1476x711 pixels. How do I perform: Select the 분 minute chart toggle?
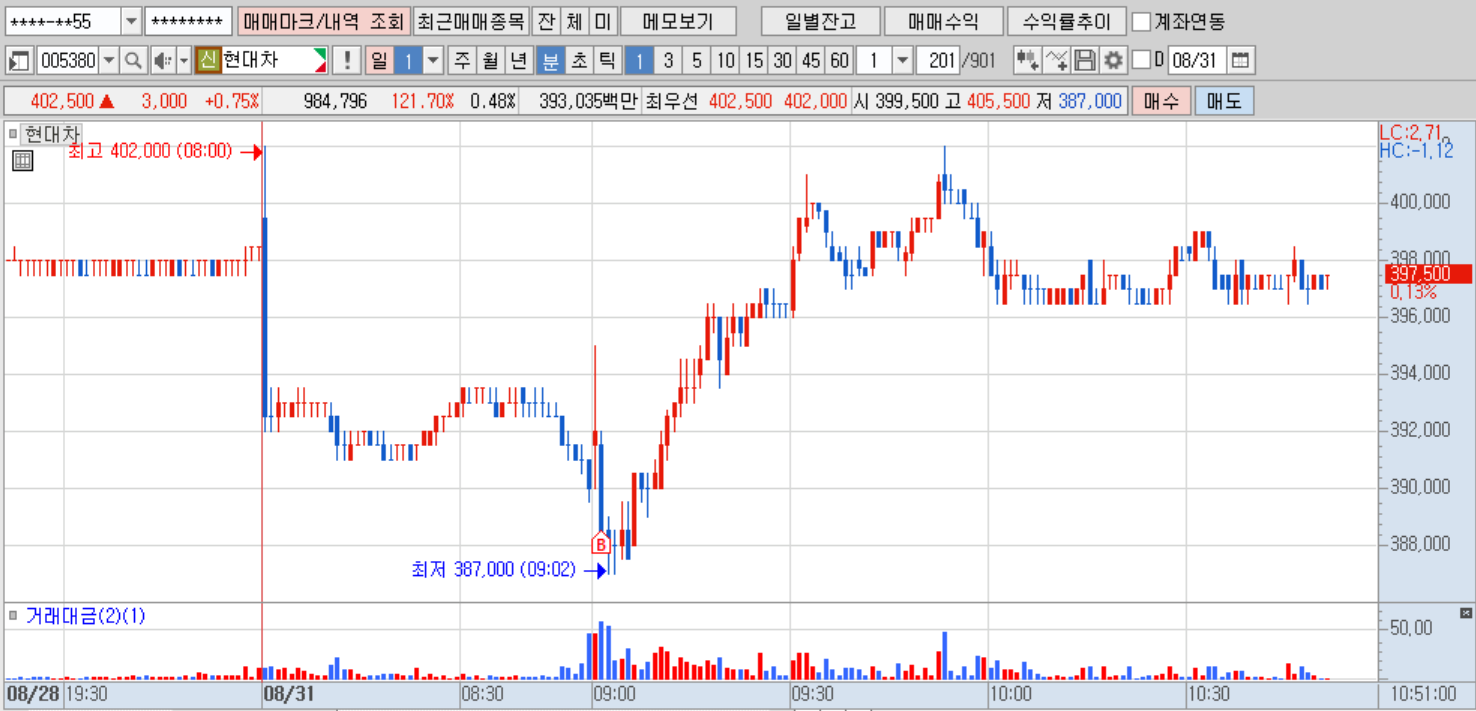550,61
